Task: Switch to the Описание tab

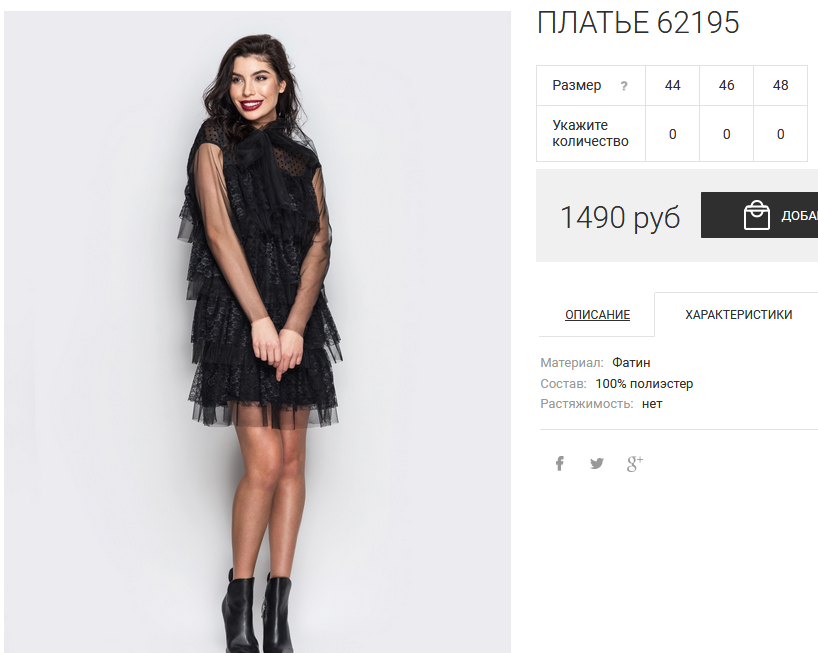Action: [x=597, y=315]
